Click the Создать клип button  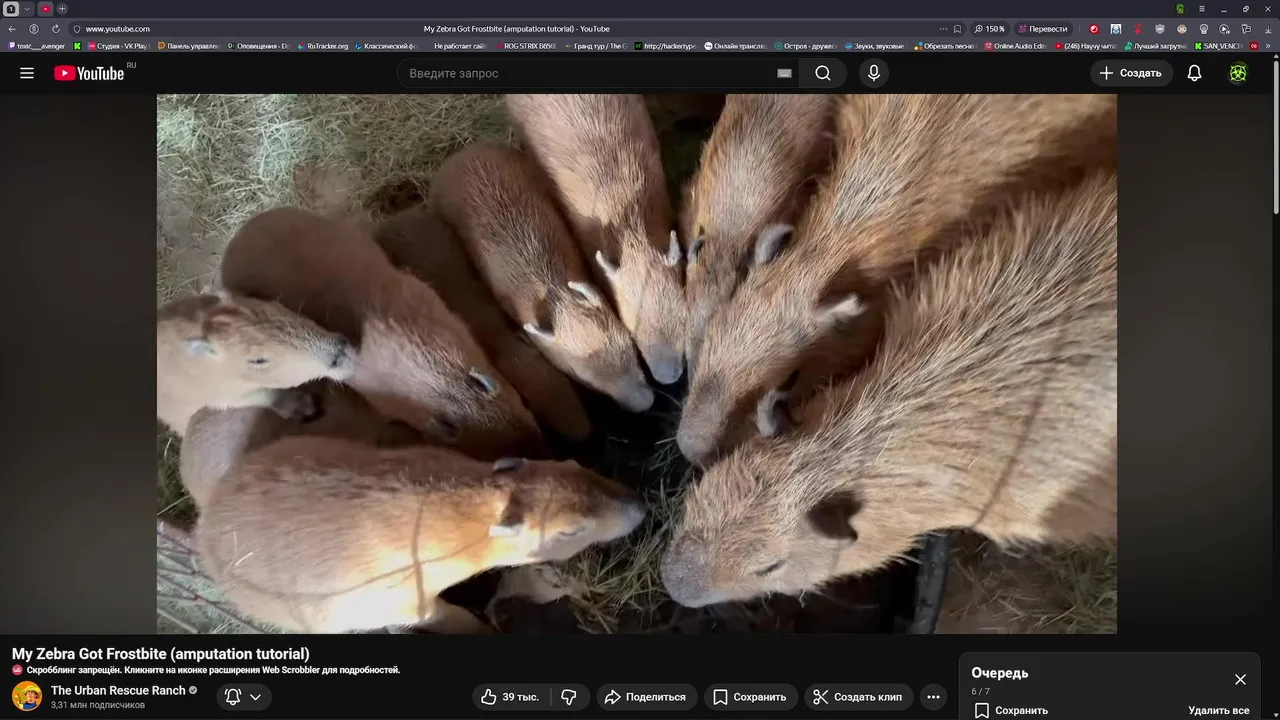click(x=857, y=697)
